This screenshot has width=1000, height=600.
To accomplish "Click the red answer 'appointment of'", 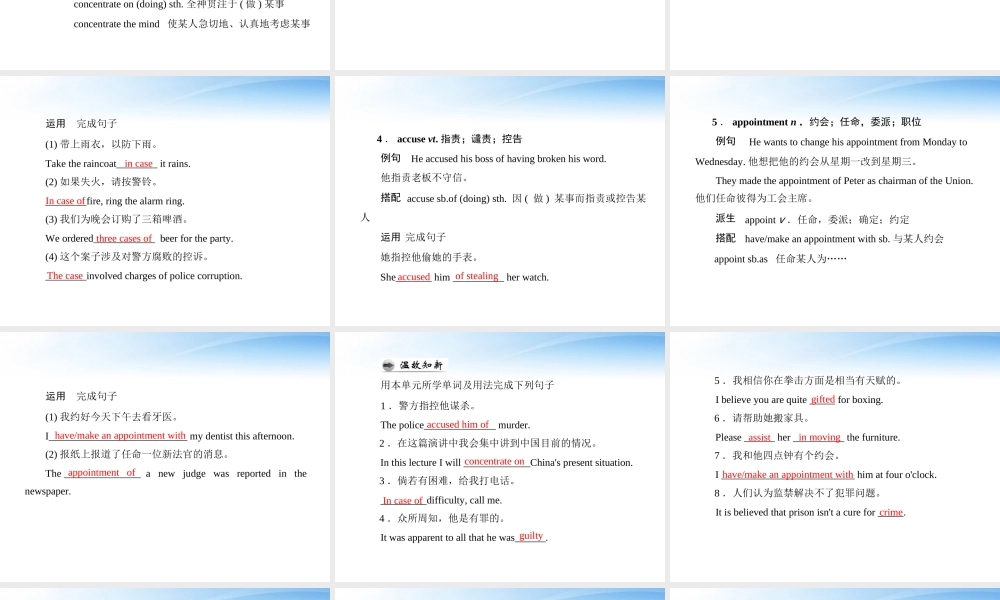I will coord(102,473).
